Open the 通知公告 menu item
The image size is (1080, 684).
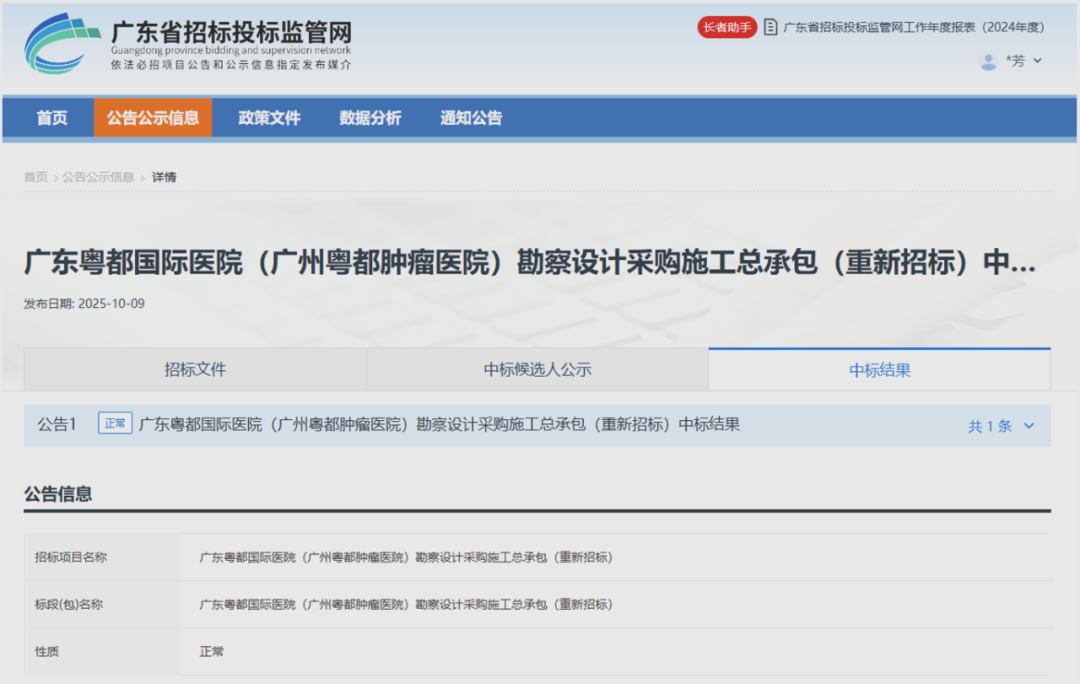pyautogui.click(x=470, y=117)
